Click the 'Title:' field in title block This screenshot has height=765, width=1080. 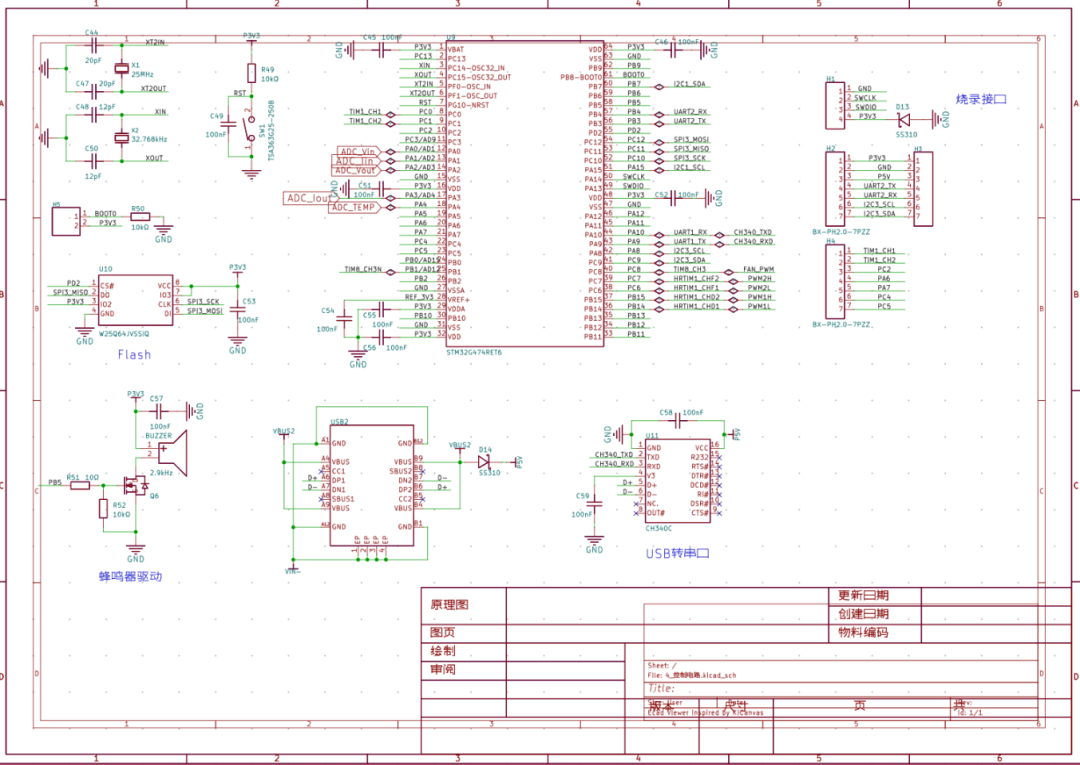pos(661,689)
